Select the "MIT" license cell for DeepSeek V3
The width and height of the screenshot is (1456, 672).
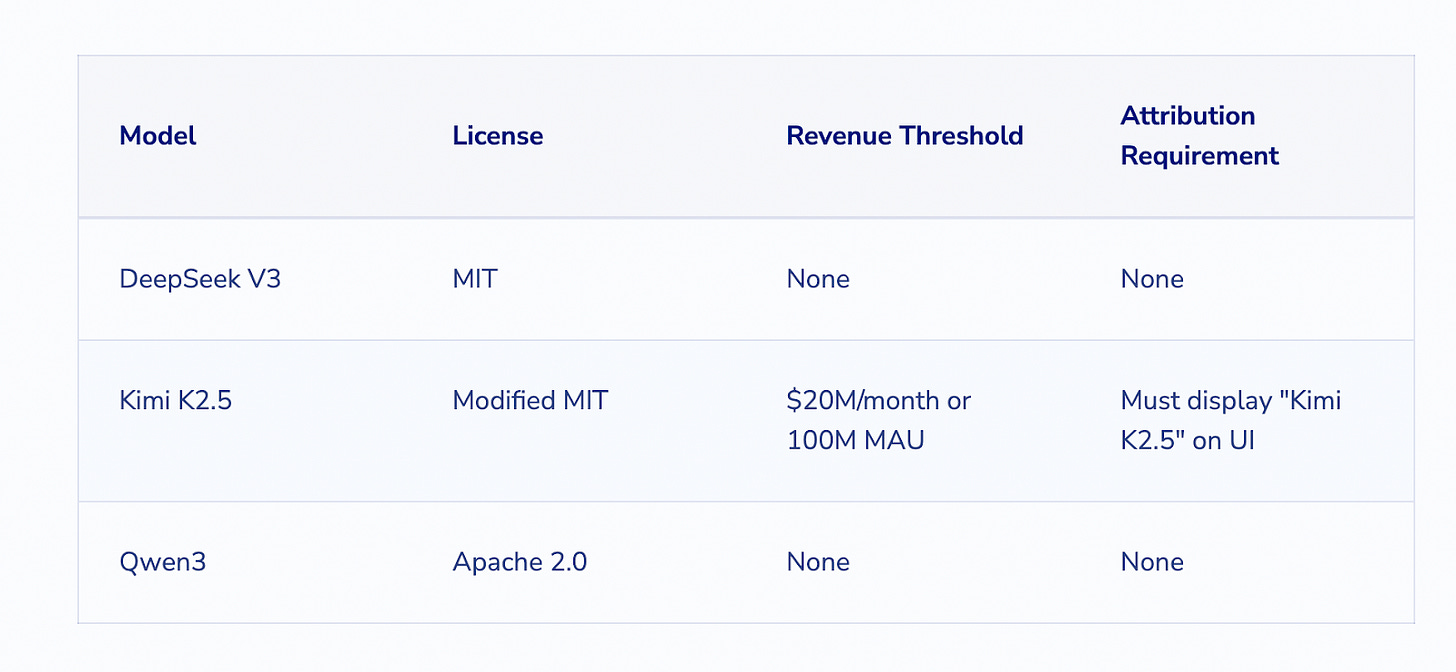[x=475, y=278]
